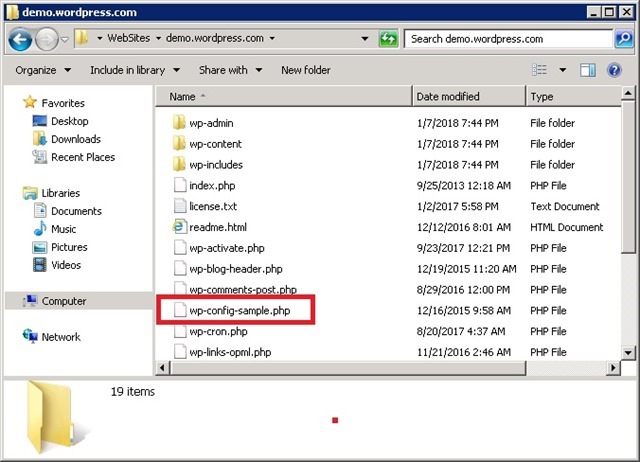Open the More view options dropdown arrow
640x462 pixels.
[562, 70]
